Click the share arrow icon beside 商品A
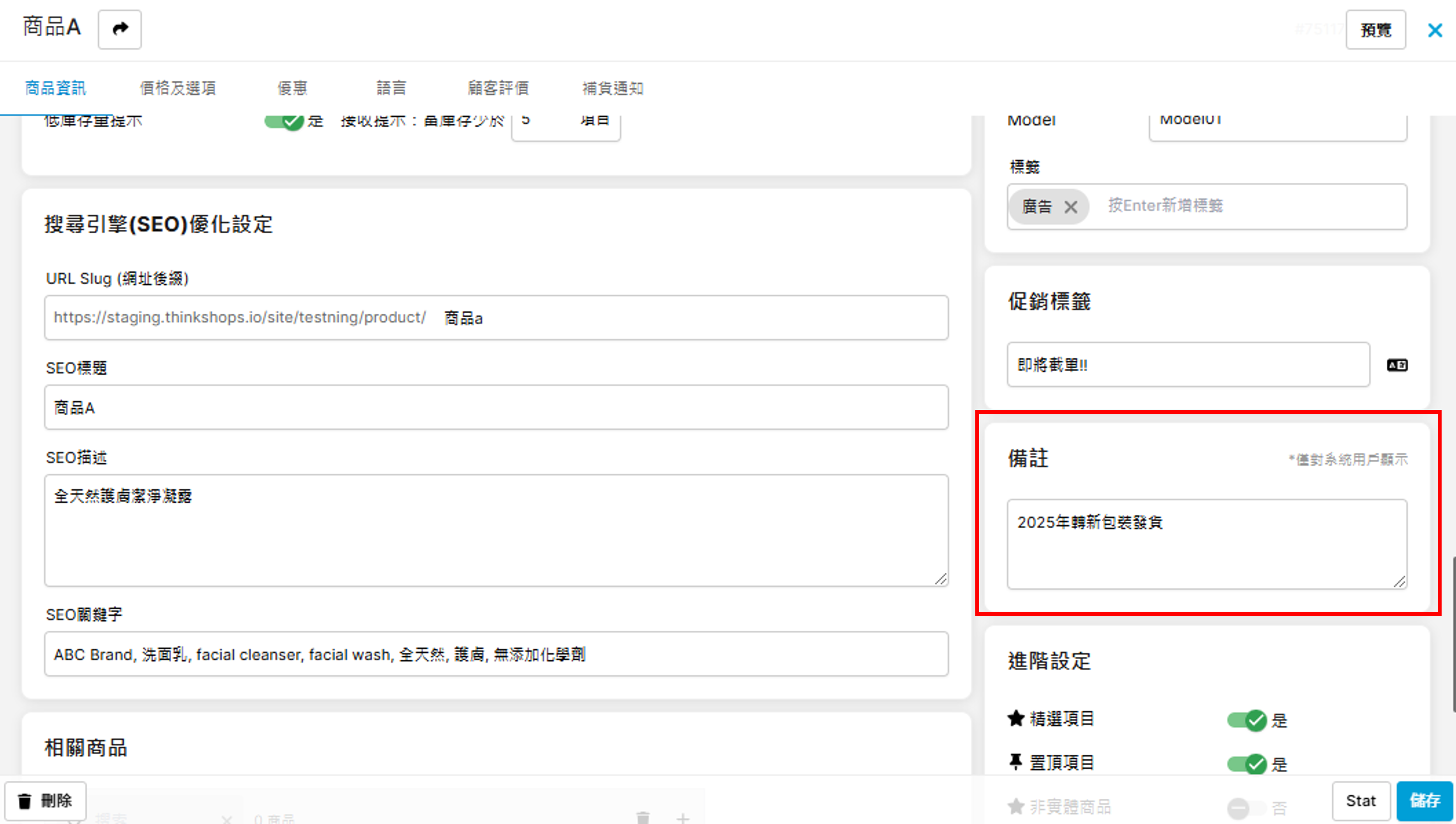This screenshot has height=824, width=1456. pos(119,29)
